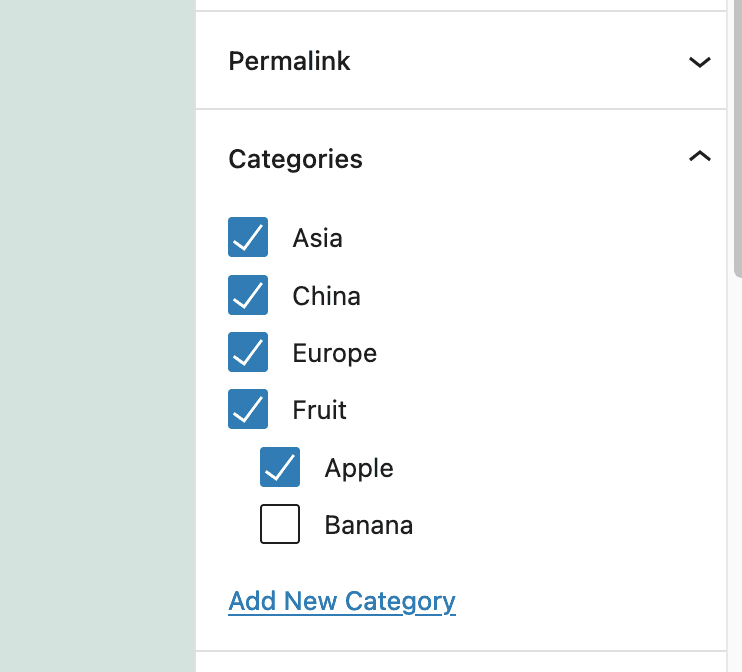Screen dimensions: 742x672
Task: Click the Apple label text
Action: (x=359, y=469)
